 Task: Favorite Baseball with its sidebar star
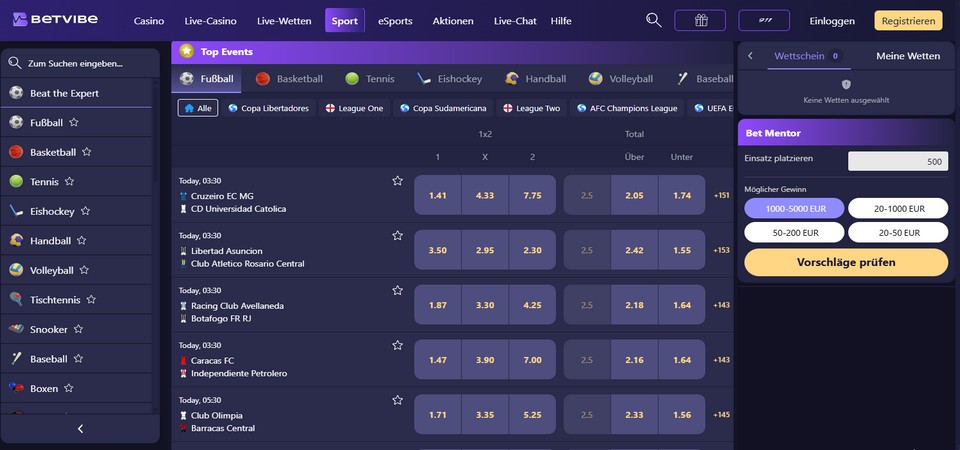(x=78, y=359)
